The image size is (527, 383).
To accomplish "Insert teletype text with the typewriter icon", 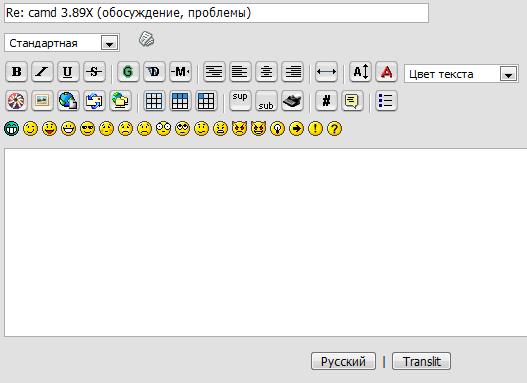I will pos(292,100).
